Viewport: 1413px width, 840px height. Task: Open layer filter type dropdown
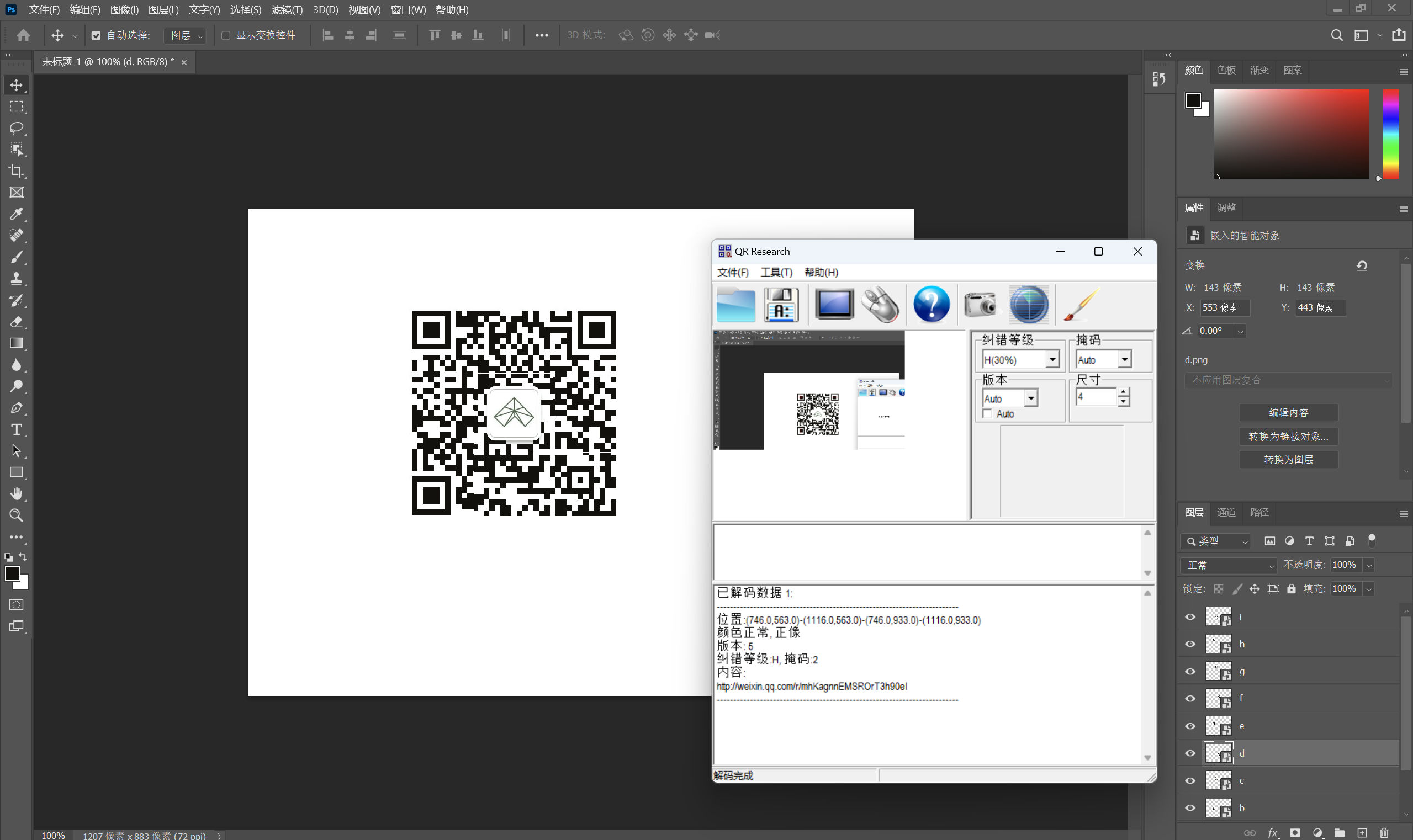[1215, 541]
